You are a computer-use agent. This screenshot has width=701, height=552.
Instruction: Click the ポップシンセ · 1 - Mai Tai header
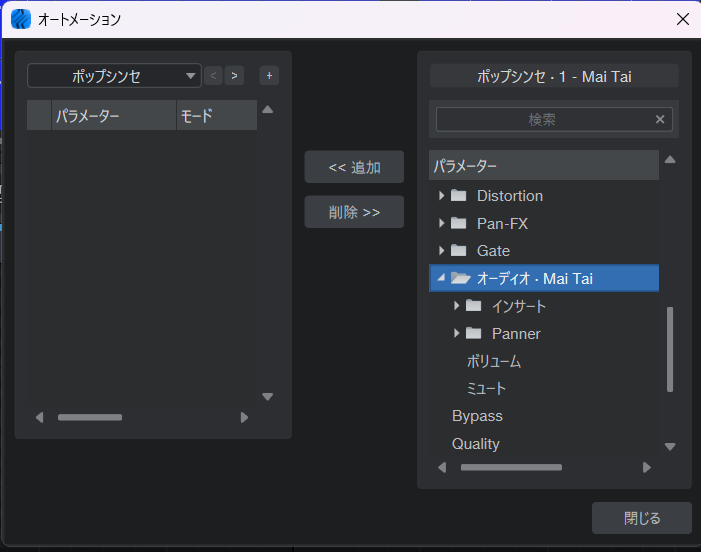(554, 76)
